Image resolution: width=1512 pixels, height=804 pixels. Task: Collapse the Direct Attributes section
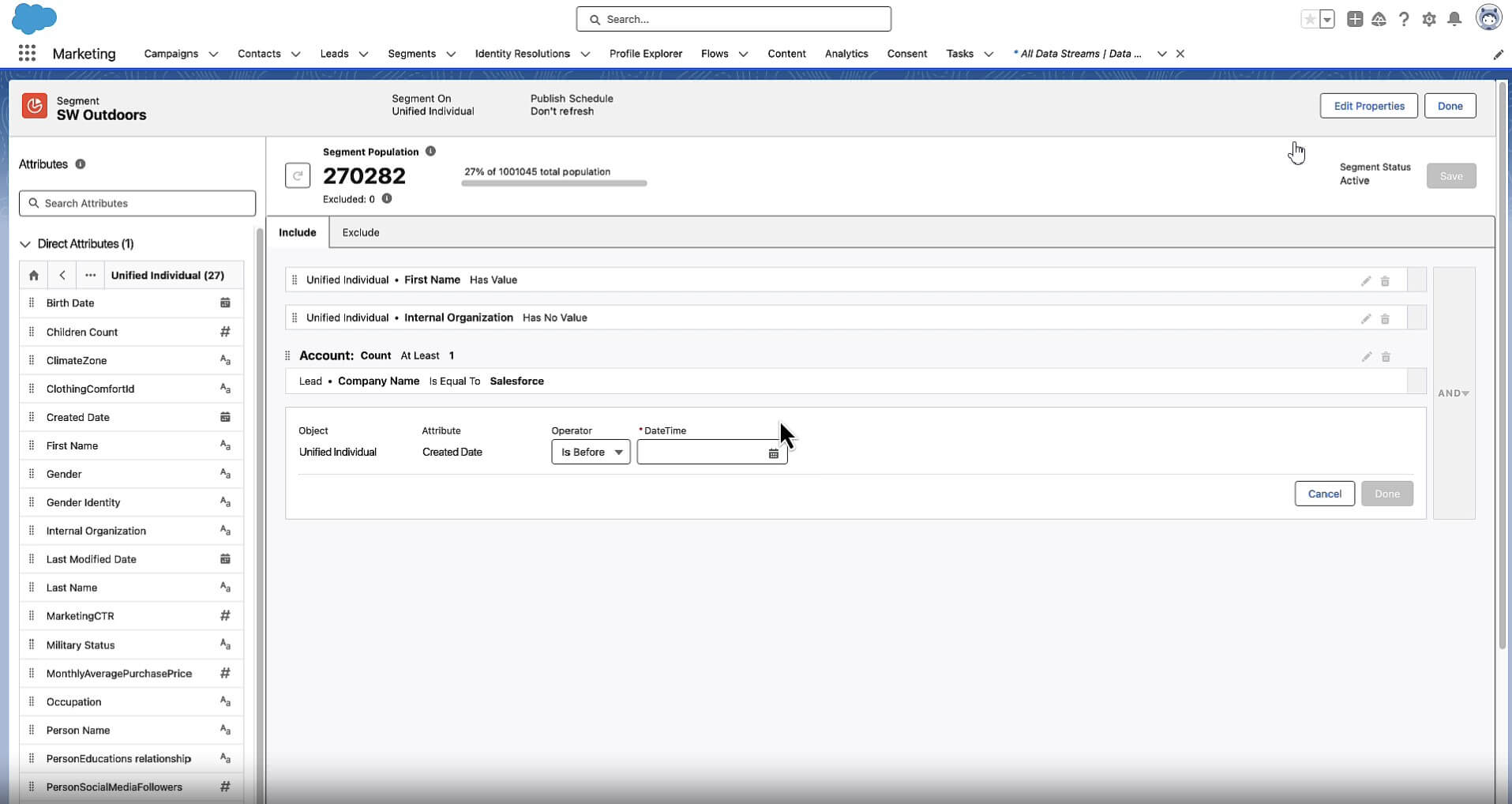(x=25, y=244)
